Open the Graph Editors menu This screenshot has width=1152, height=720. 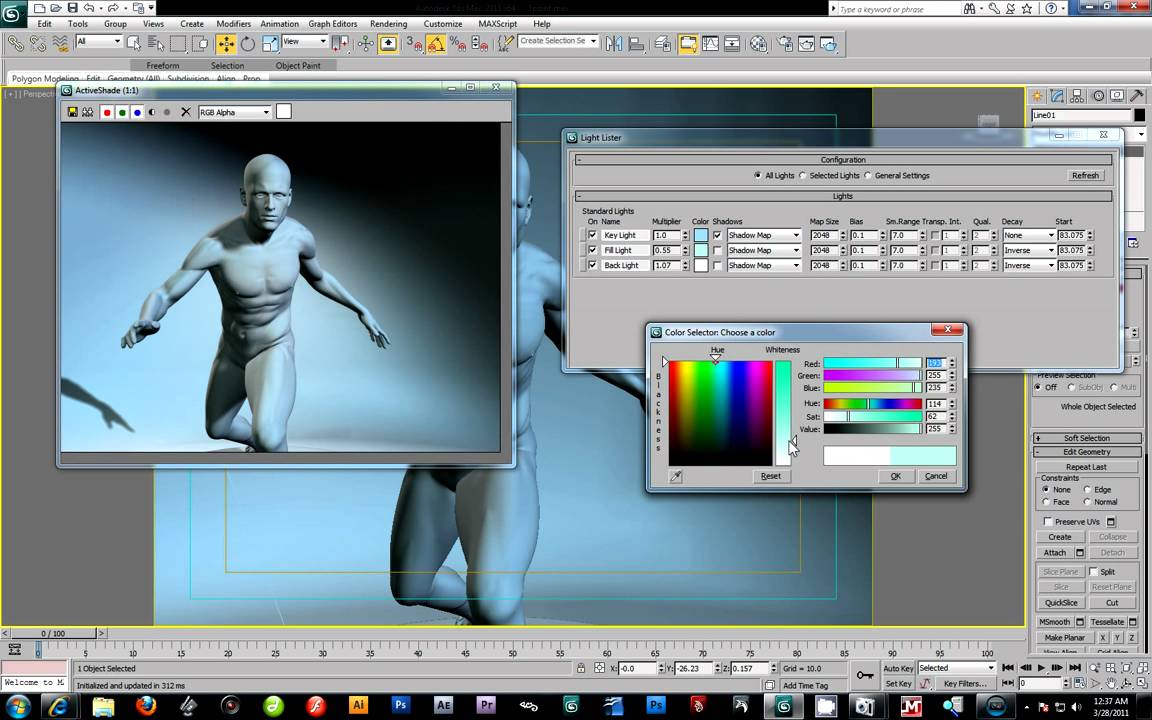(x=333, y=24)
